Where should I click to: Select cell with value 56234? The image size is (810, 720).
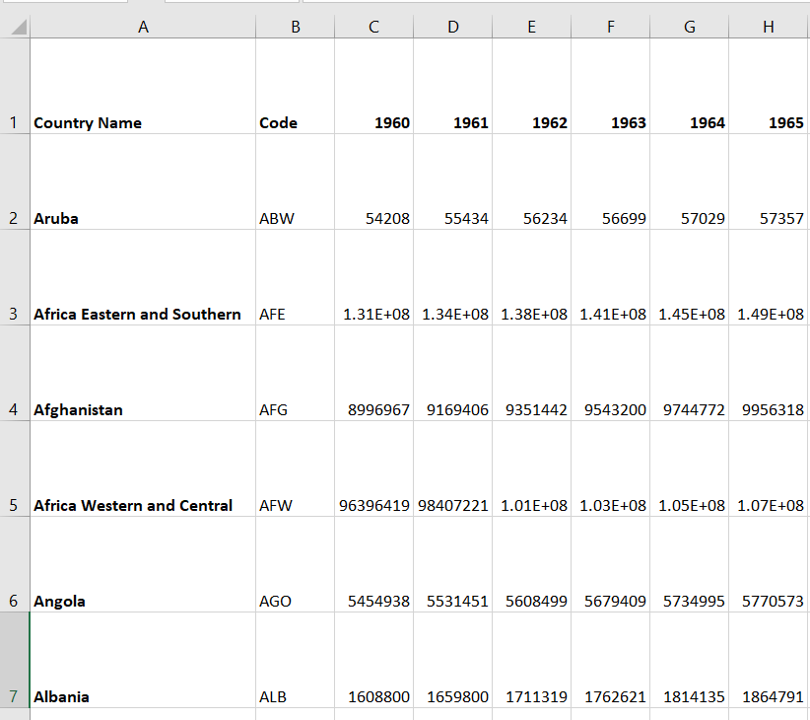pyautogui.click(x=532, y=182)
